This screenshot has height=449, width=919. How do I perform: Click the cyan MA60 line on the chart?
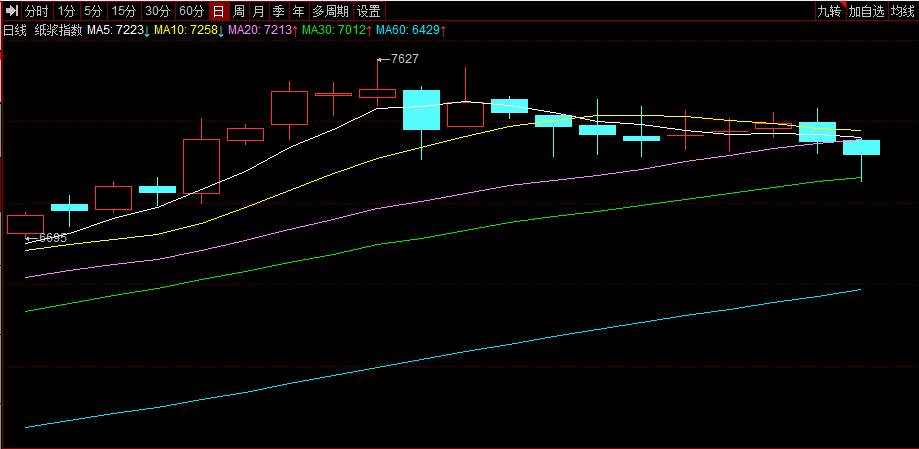443,354
